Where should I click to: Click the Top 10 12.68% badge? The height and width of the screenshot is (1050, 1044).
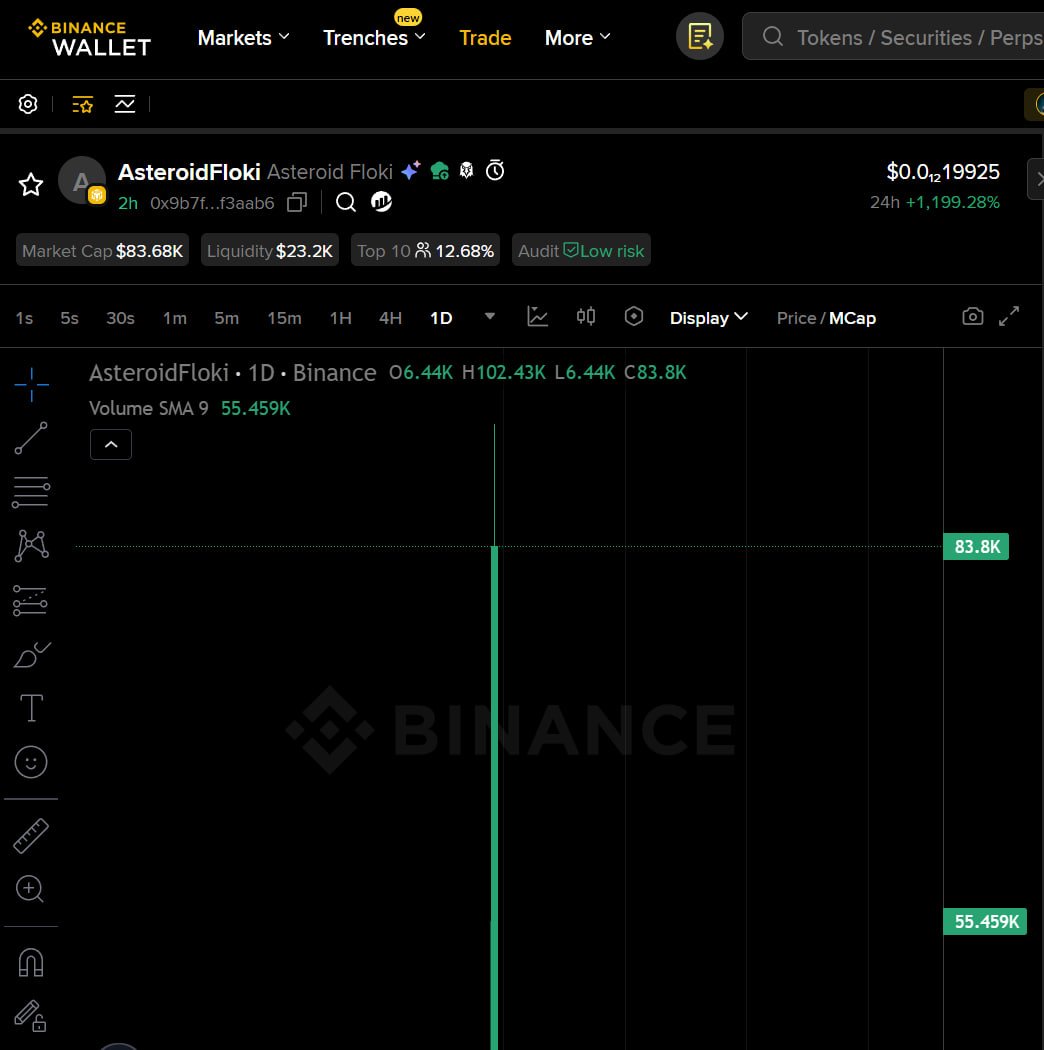pos(425,250)
